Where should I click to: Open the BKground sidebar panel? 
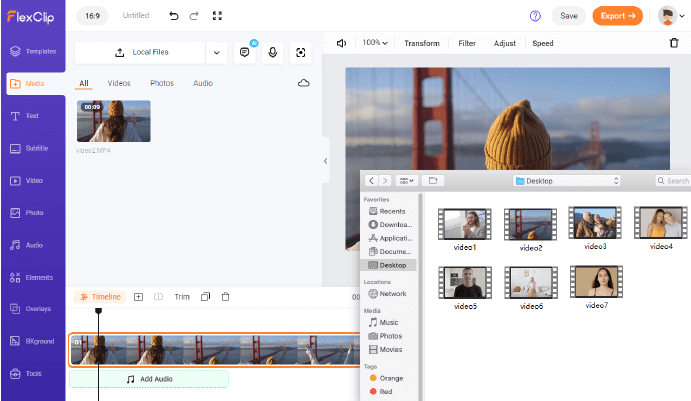pos(32,341)
